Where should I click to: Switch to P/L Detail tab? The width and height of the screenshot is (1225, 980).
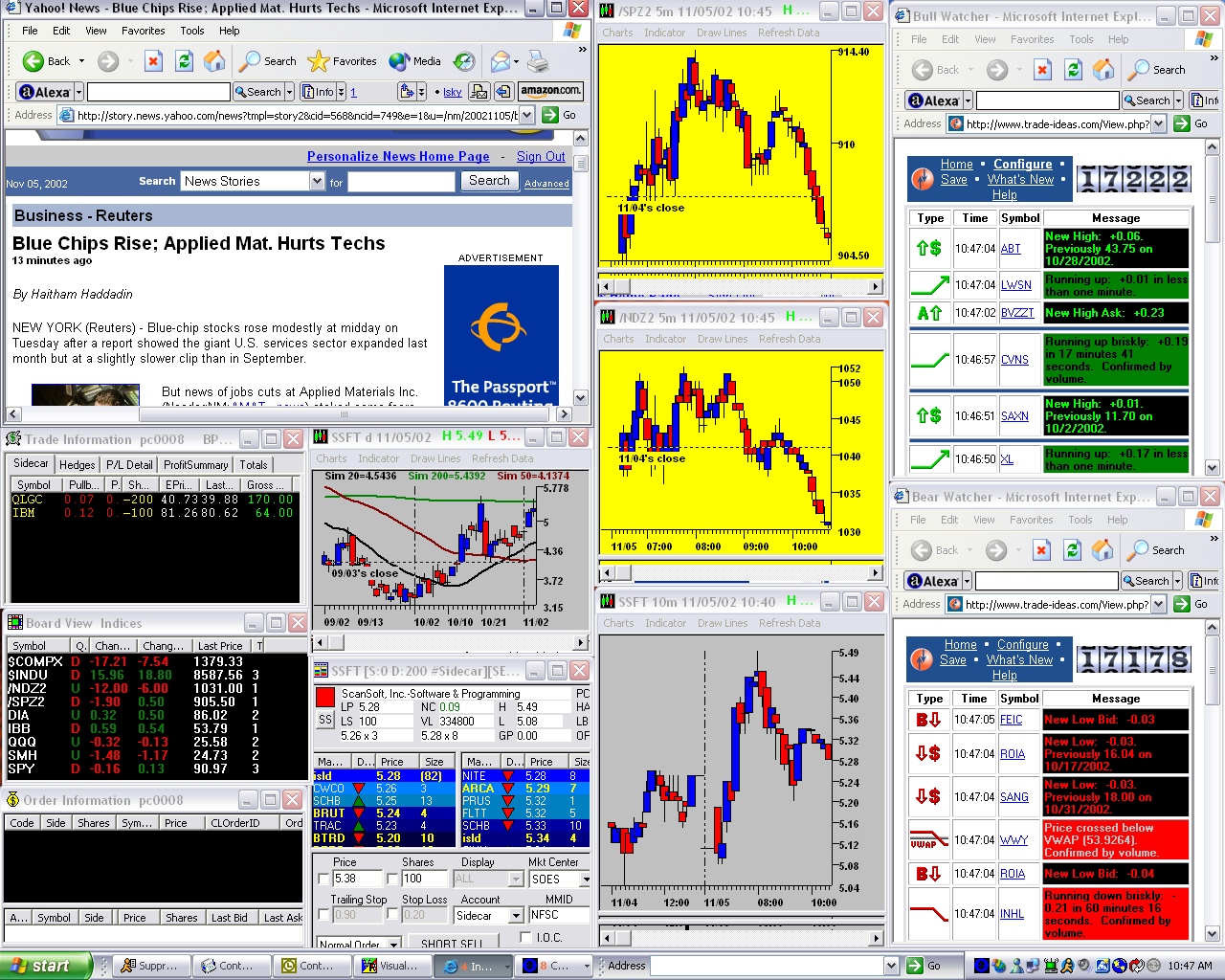[128, 465]
